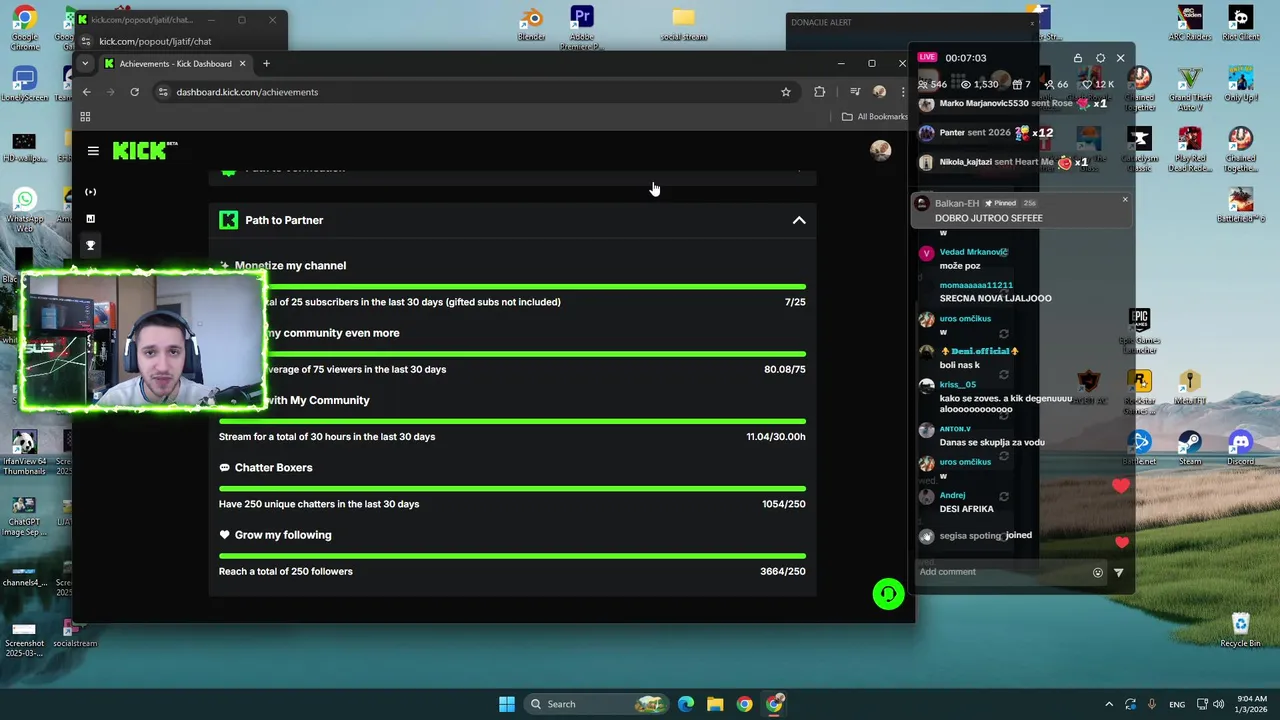
Task: Close the Achievements - Kick Dashboard tab
Action: pyautogui.click(x=242, y=64)
